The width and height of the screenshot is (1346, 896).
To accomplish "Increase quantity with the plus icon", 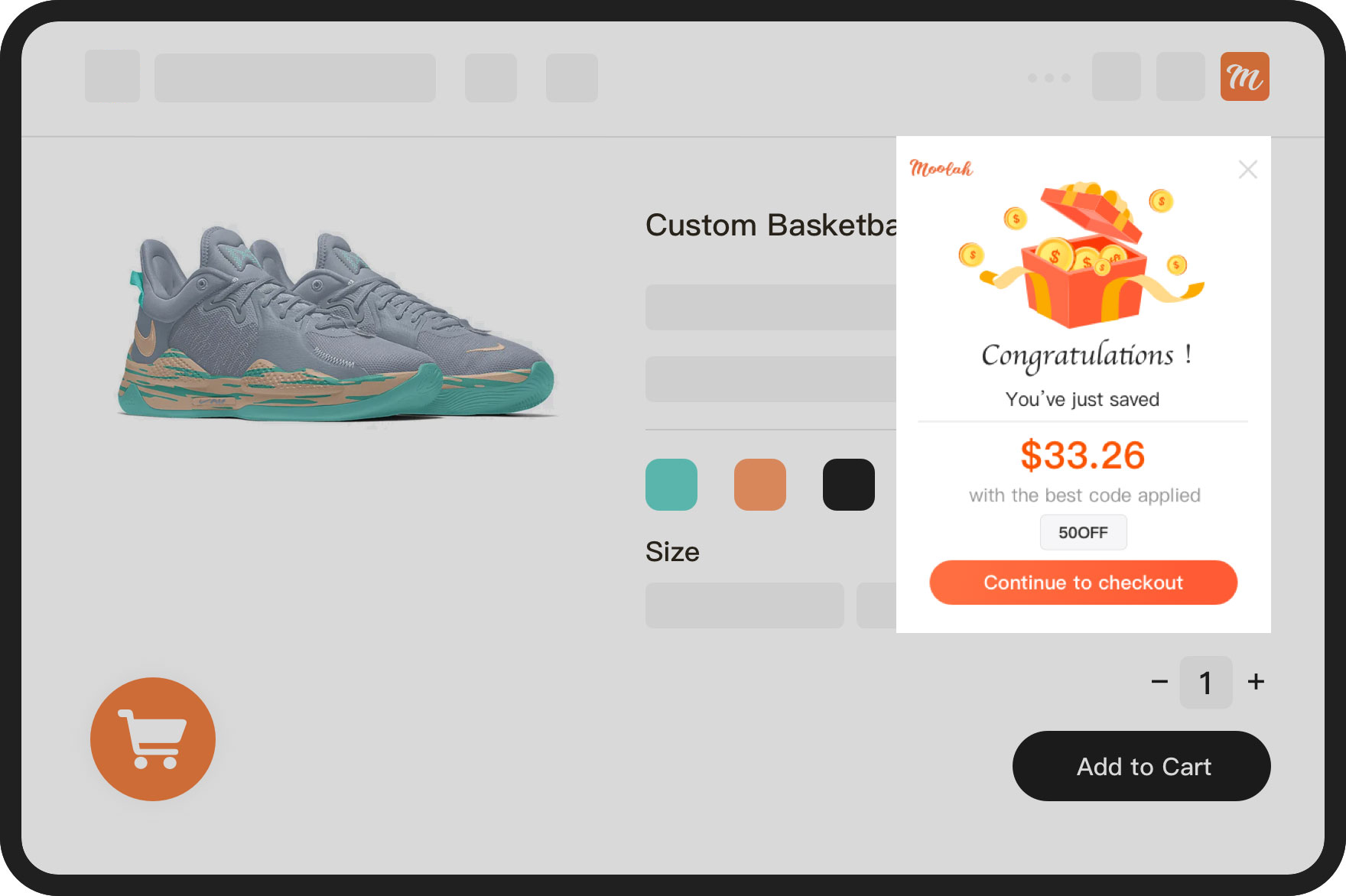I will click(x=1256, y=681).
